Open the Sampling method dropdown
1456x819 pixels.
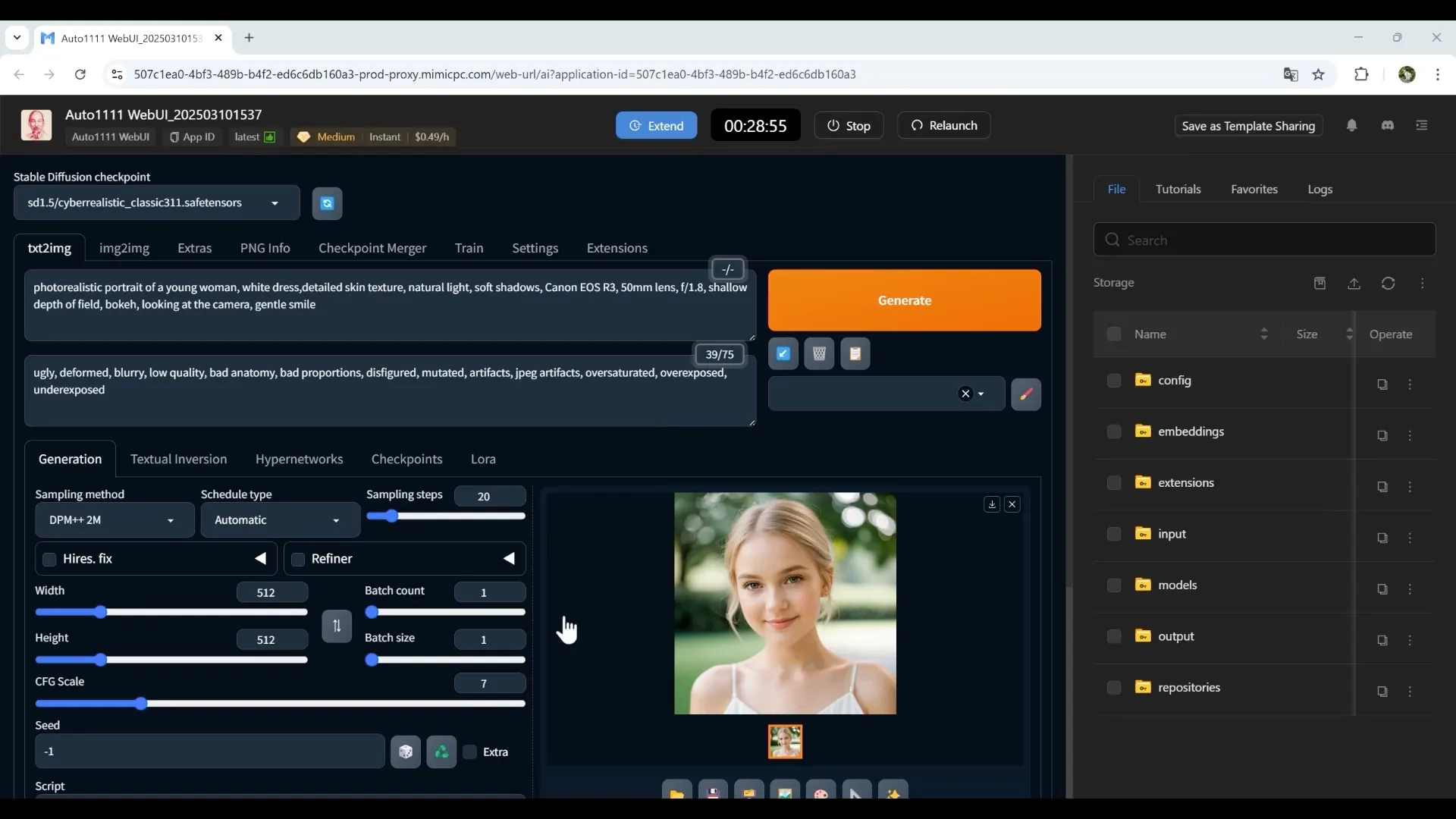[x=114, y=520]
